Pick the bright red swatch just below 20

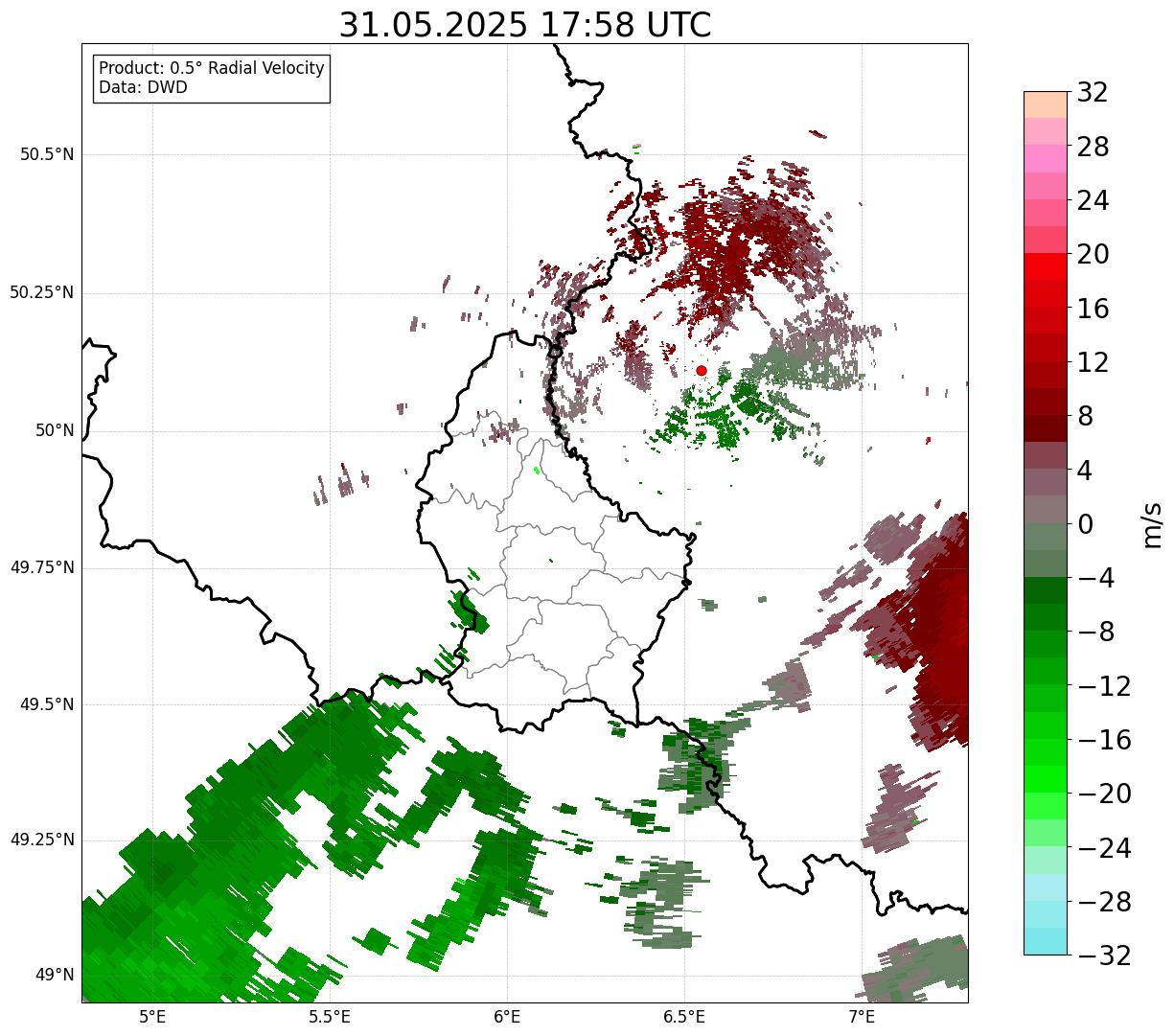[x=1046, y=267]
